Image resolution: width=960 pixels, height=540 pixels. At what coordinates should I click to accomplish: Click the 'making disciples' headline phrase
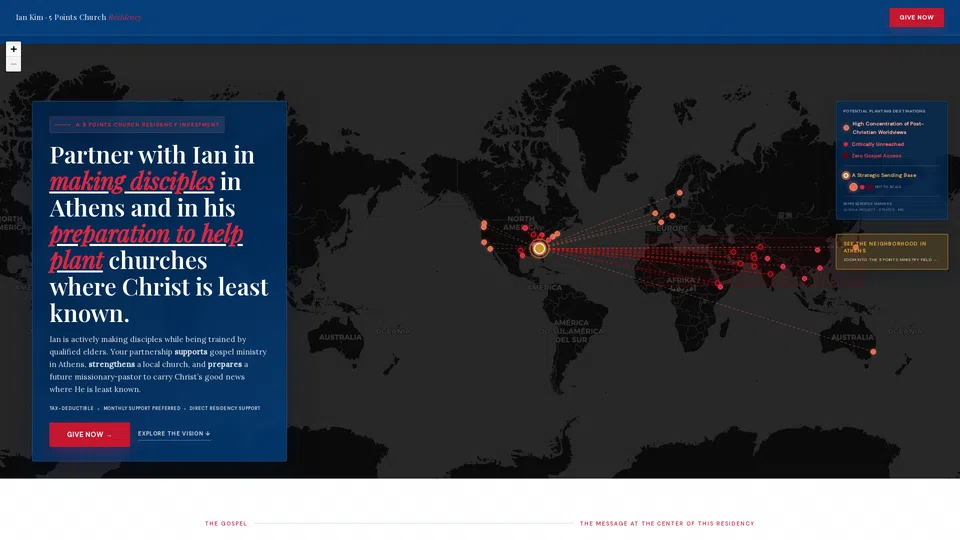coord(132,181)
